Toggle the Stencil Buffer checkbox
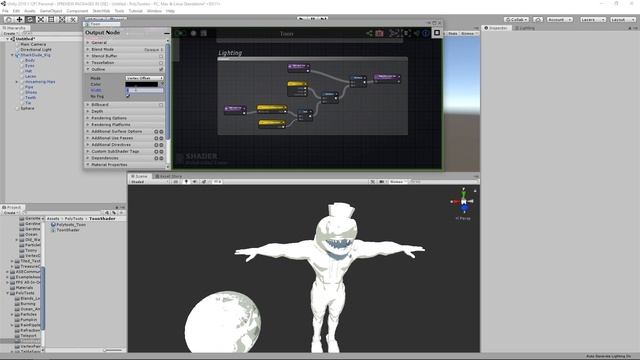This screenshot has width=640, height=360. [161, 56]
